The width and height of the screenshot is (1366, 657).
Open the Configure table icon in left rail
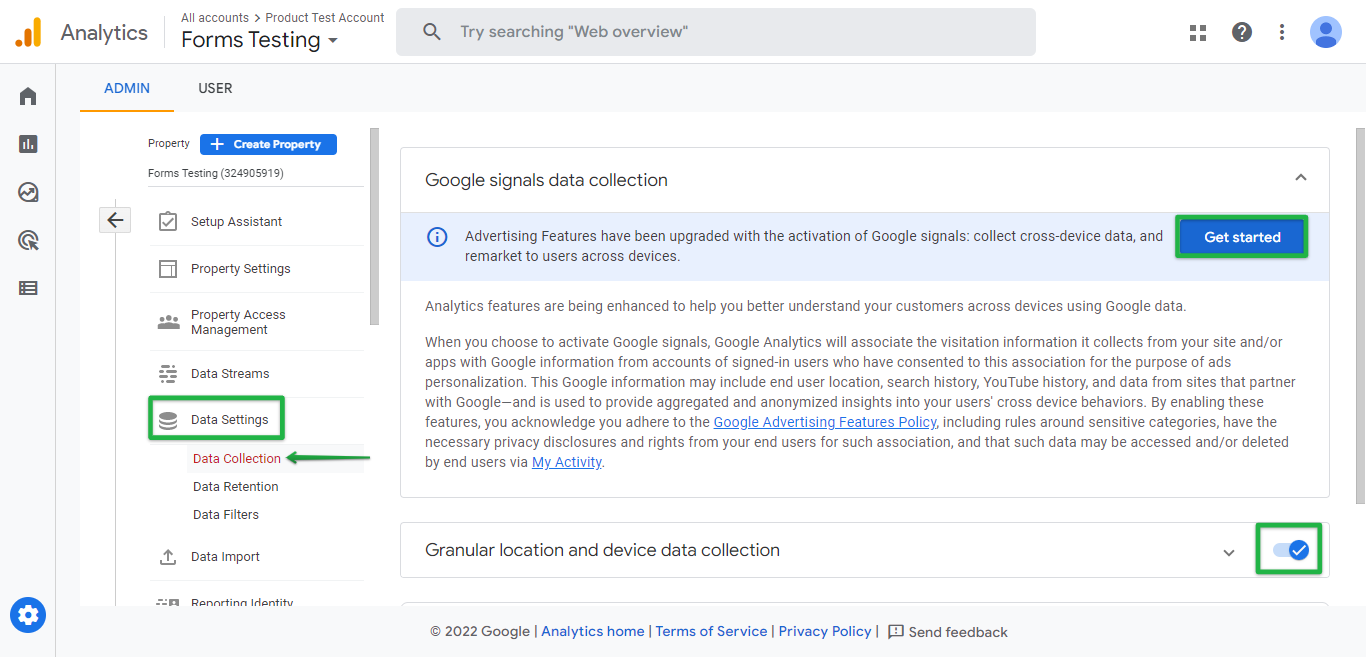point(28,288)
